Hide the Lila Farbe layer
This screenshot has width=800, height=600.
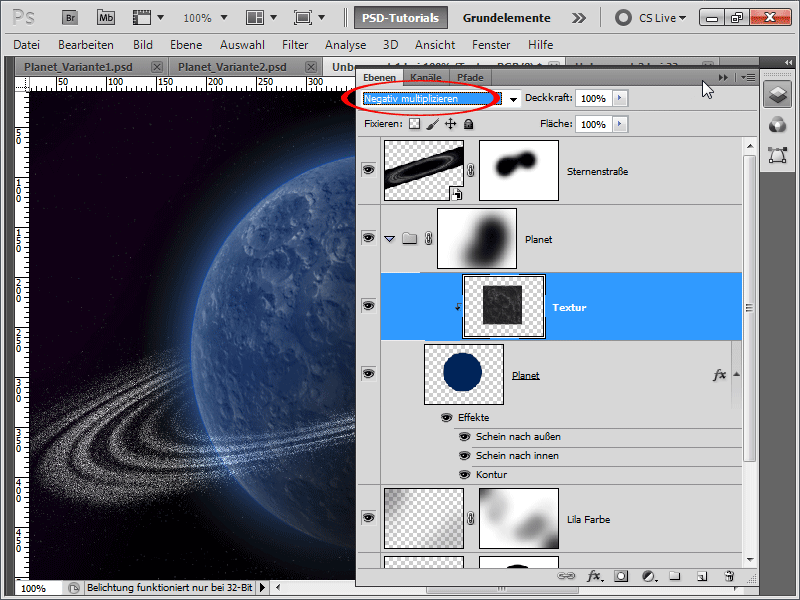[x=368, y=518]
